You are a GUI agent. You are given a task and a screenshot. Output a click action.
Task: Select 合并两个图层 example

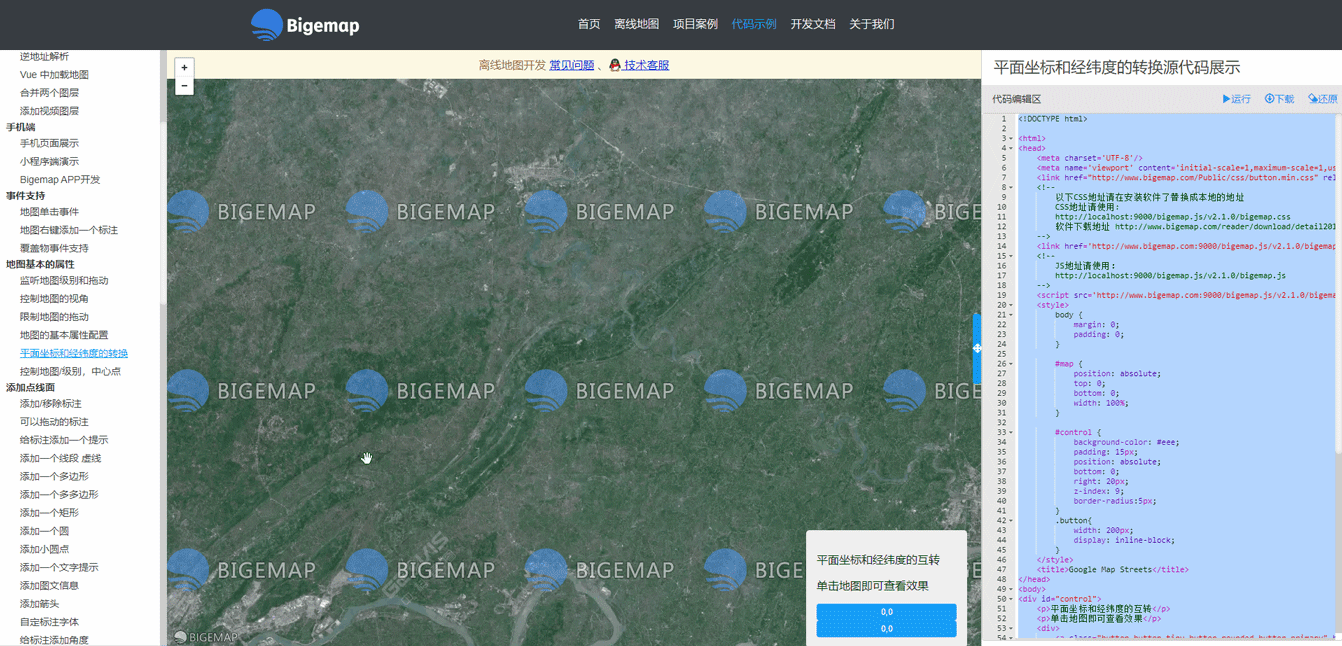(49, 93)
